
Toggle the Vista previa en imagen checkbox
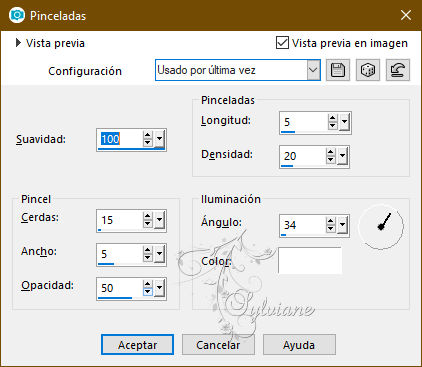tap(282, 43)
